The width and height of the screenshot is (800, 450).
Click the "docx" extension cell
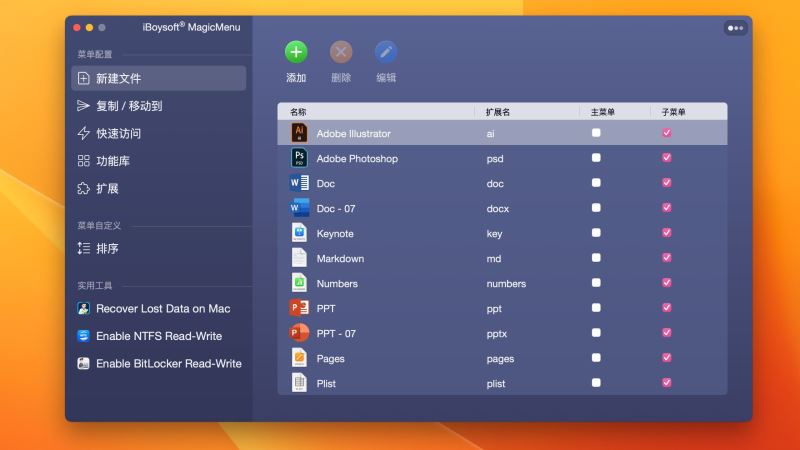497,209
